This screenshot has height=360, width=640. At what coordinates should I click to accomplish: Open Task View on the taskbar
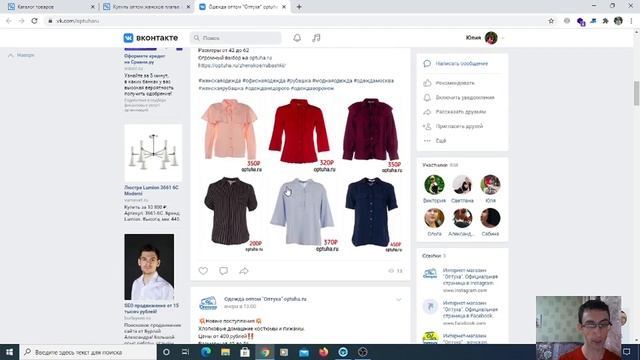coord(185,352)
